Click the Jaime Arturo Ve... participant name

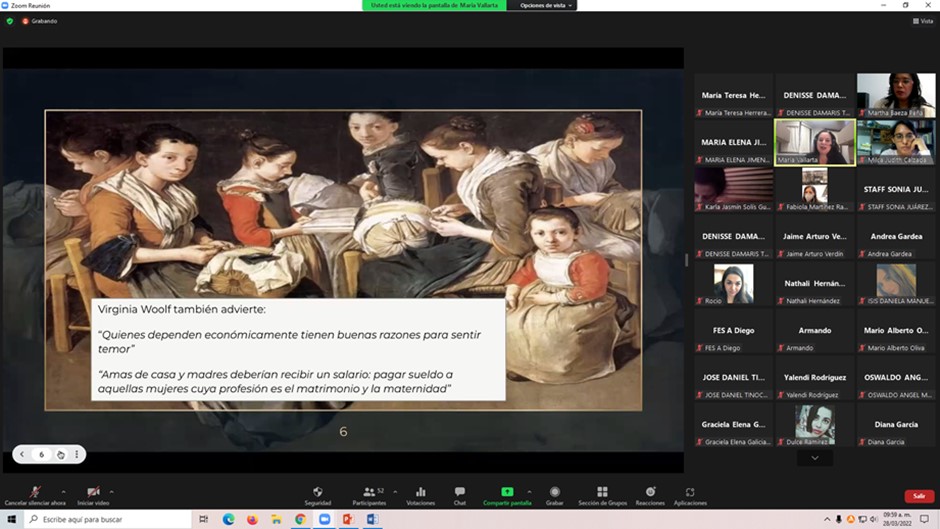click(815, 236)
